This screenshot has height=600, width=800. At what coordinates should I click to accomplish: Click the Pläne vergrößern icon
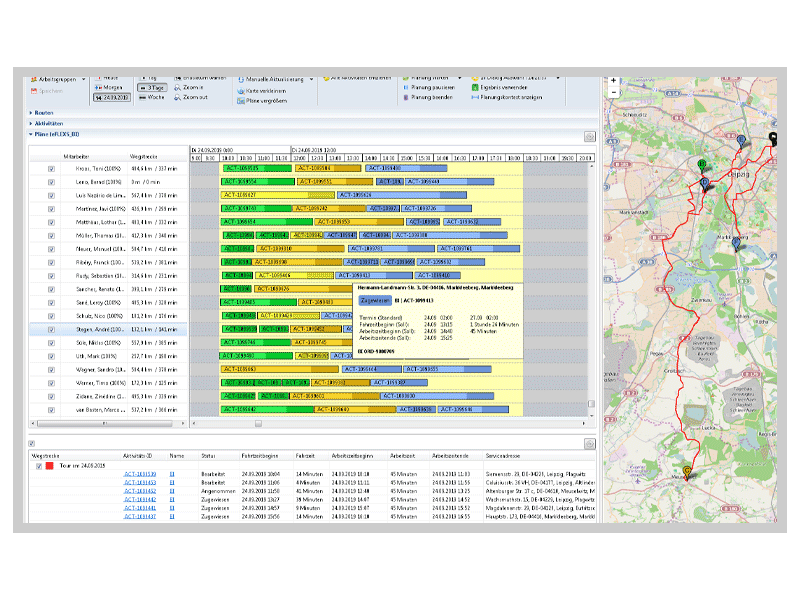[x=239, y=100]
